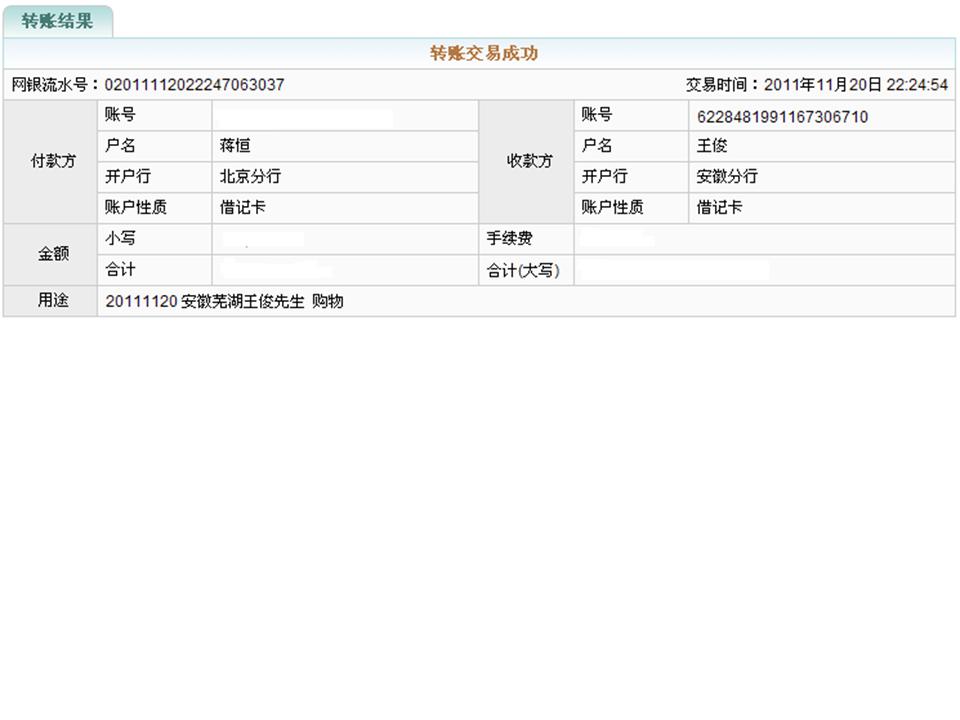Click the 合计(大写) label
This screenshot has height=720, width=960.
523,271
